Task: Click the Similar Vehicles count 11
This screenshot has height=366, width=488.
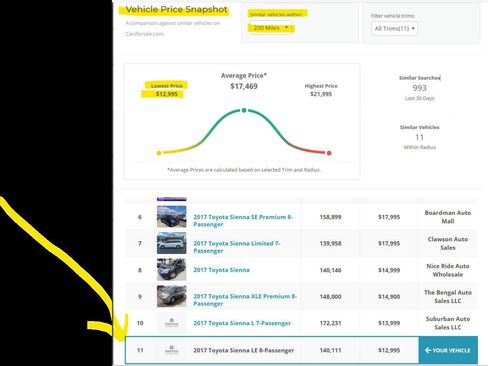Action: [419, 137]
